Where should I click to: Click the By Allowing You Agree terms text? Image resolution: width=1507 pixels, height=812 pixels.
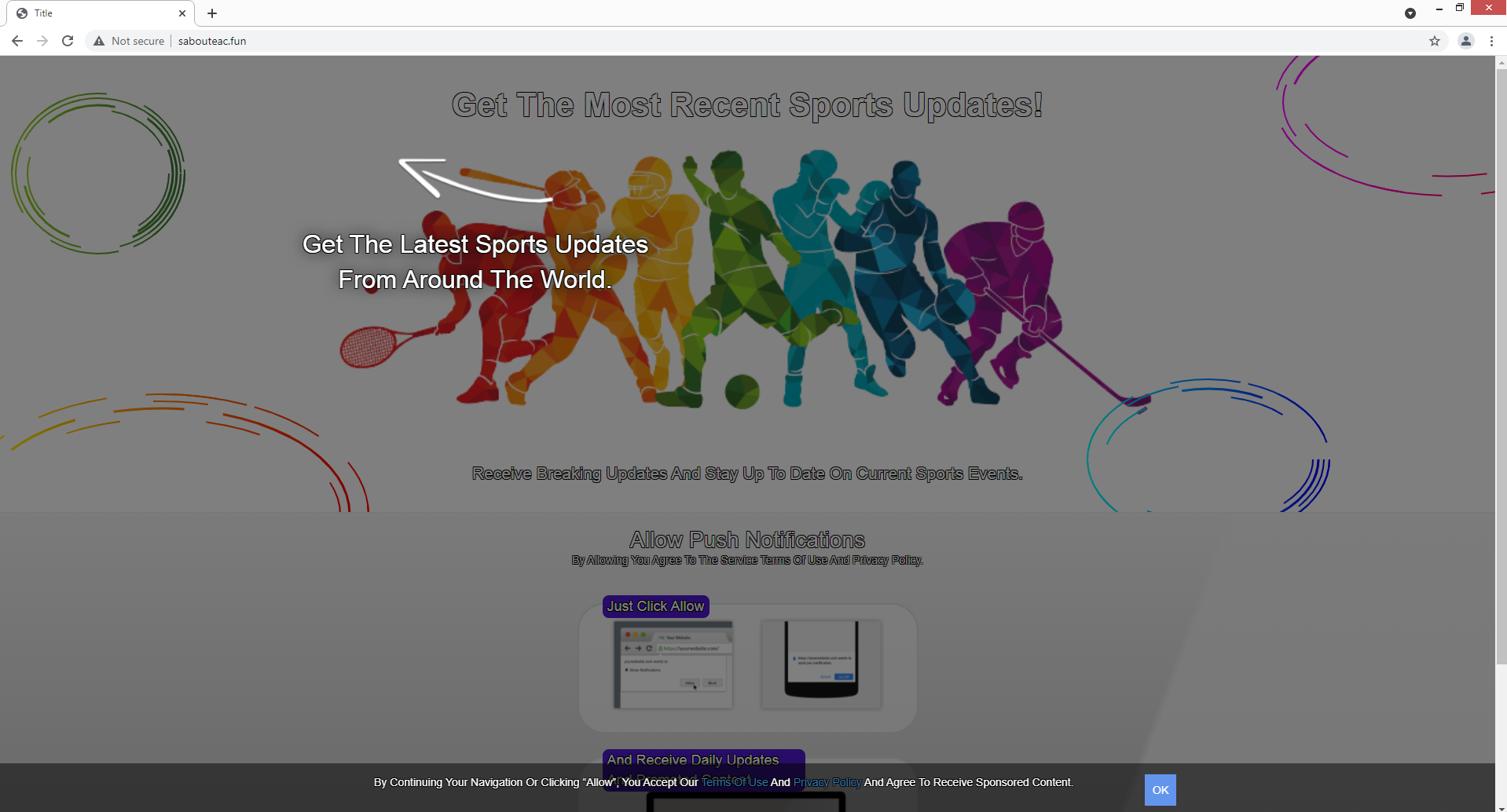747,560
